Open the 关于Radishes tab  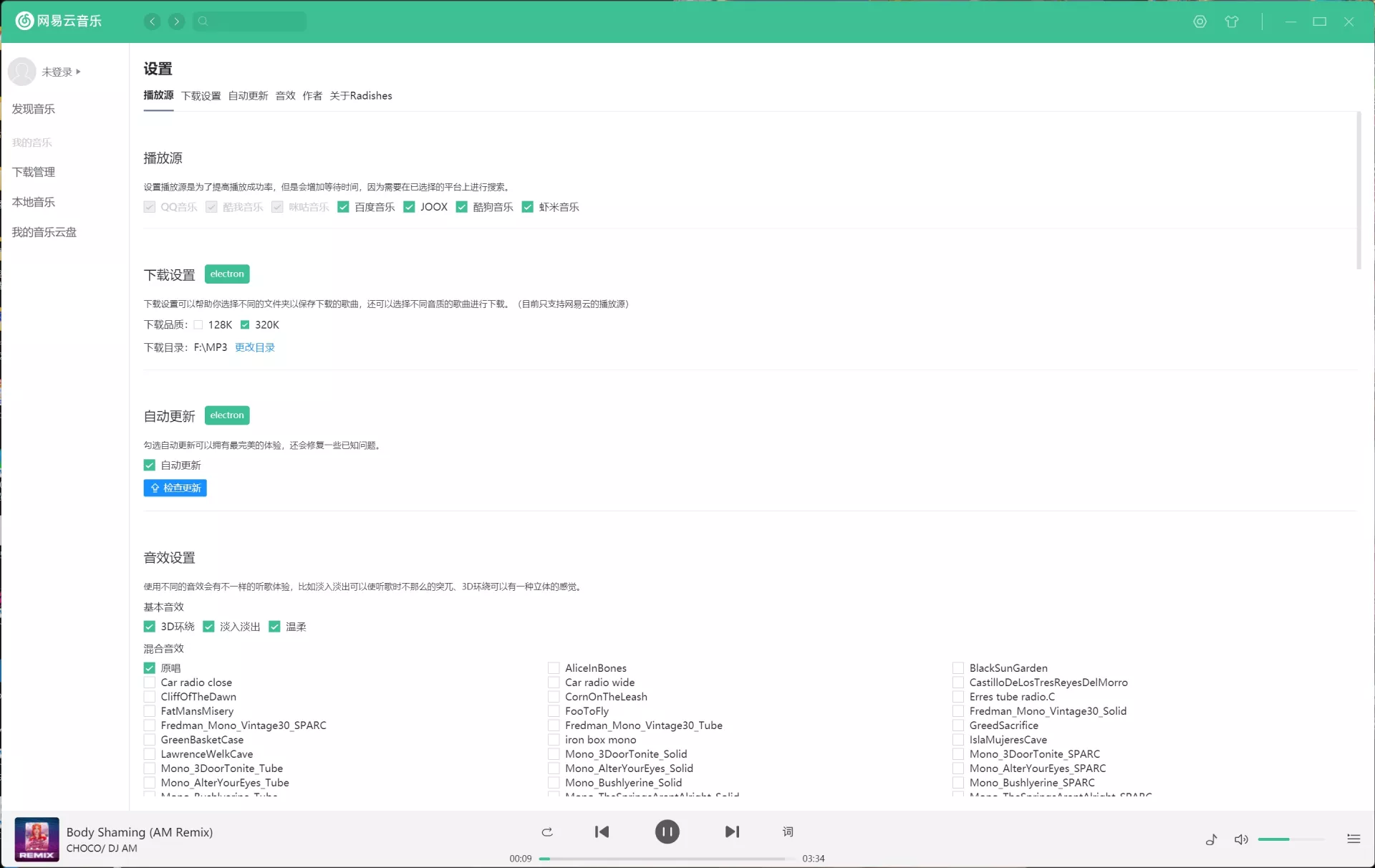pos(360,96)
